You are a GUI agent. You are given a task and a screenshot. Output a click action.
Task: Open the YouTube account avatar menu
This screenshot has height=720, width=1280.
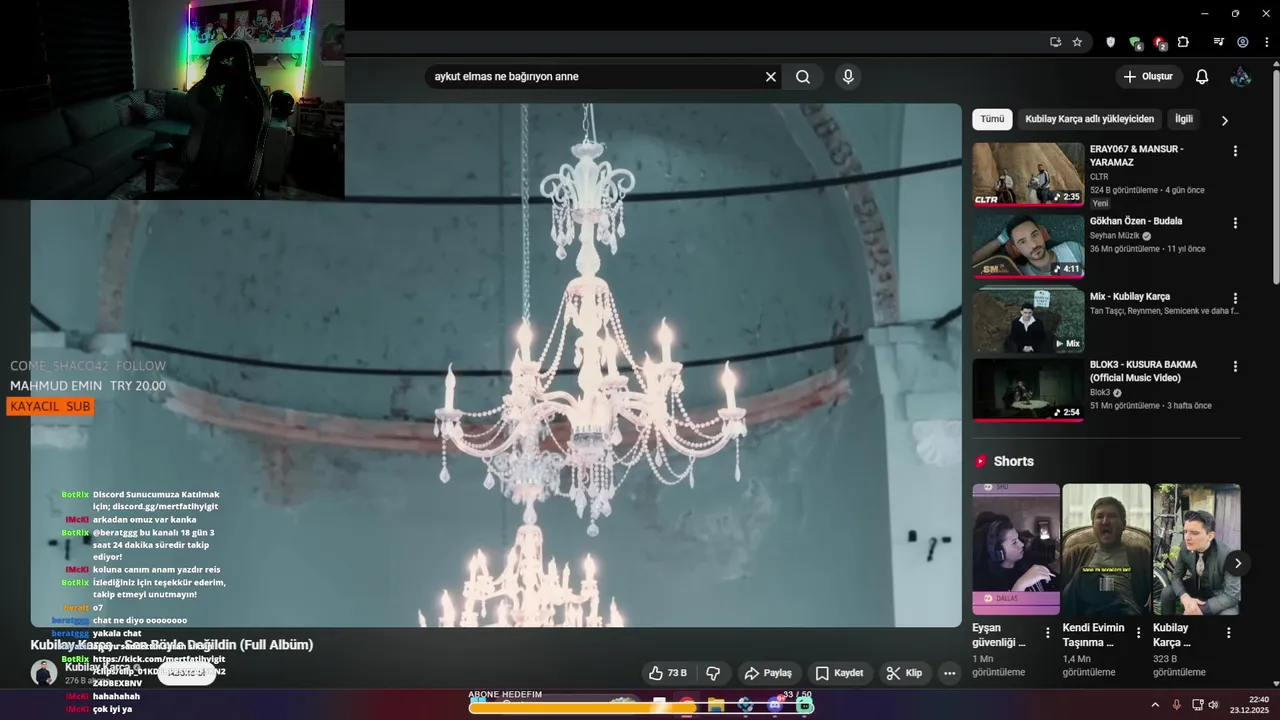[1241, 77]
